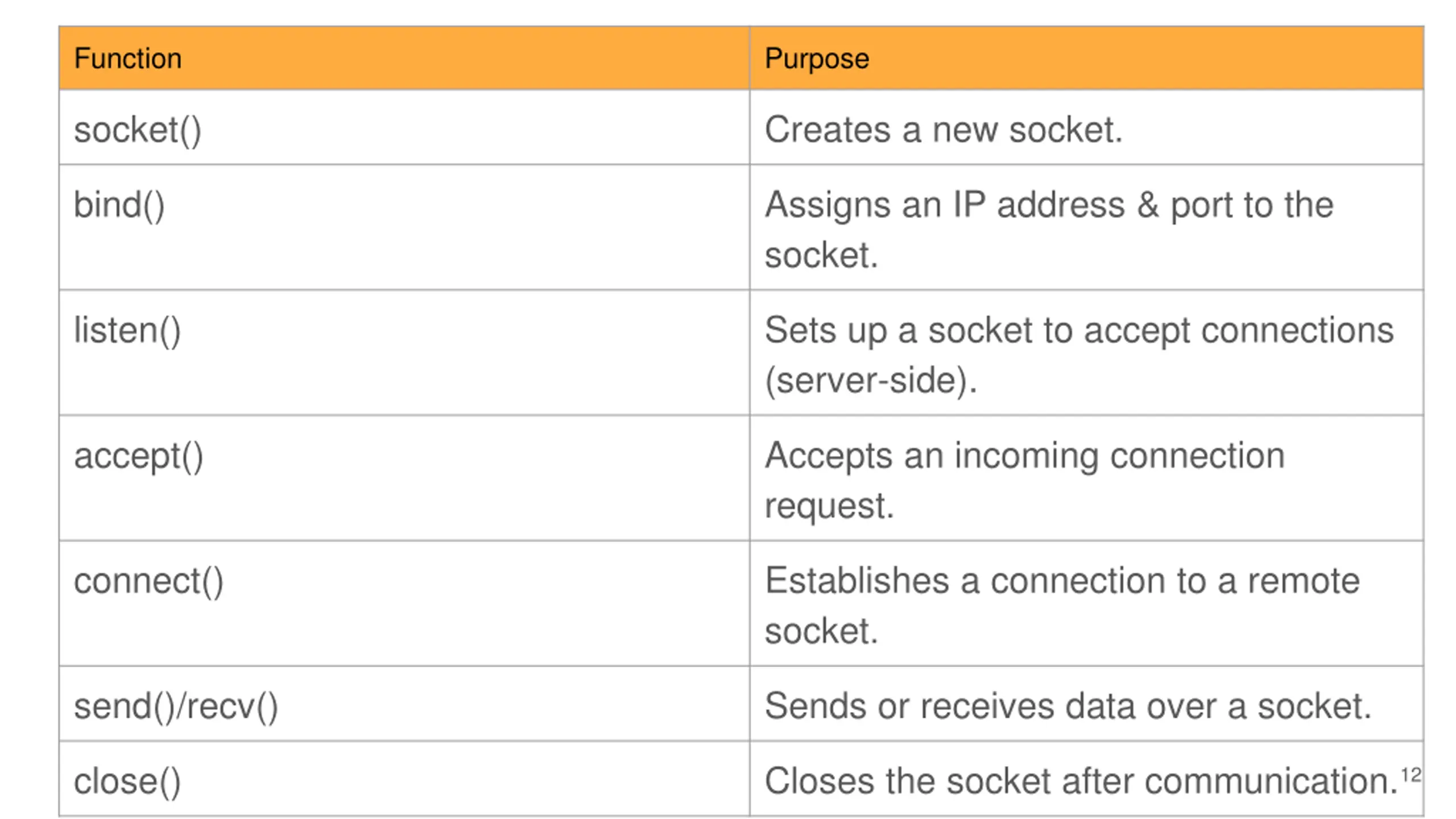Select the bind() function cell
The height and width of the screenshot is (819, 1456).
(x=404, y=227)
